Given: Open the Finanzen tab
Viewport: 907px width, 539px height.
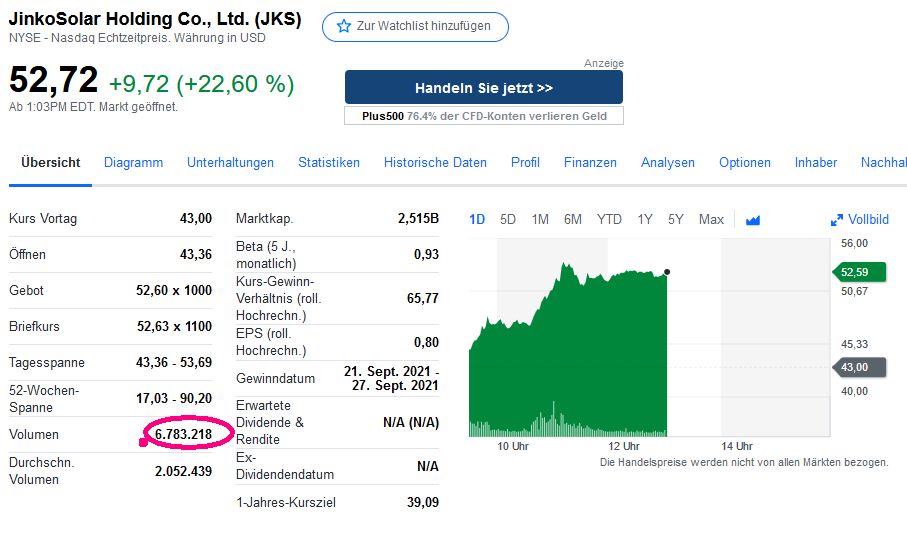Looking at the screenshot, I should point(590,162).
